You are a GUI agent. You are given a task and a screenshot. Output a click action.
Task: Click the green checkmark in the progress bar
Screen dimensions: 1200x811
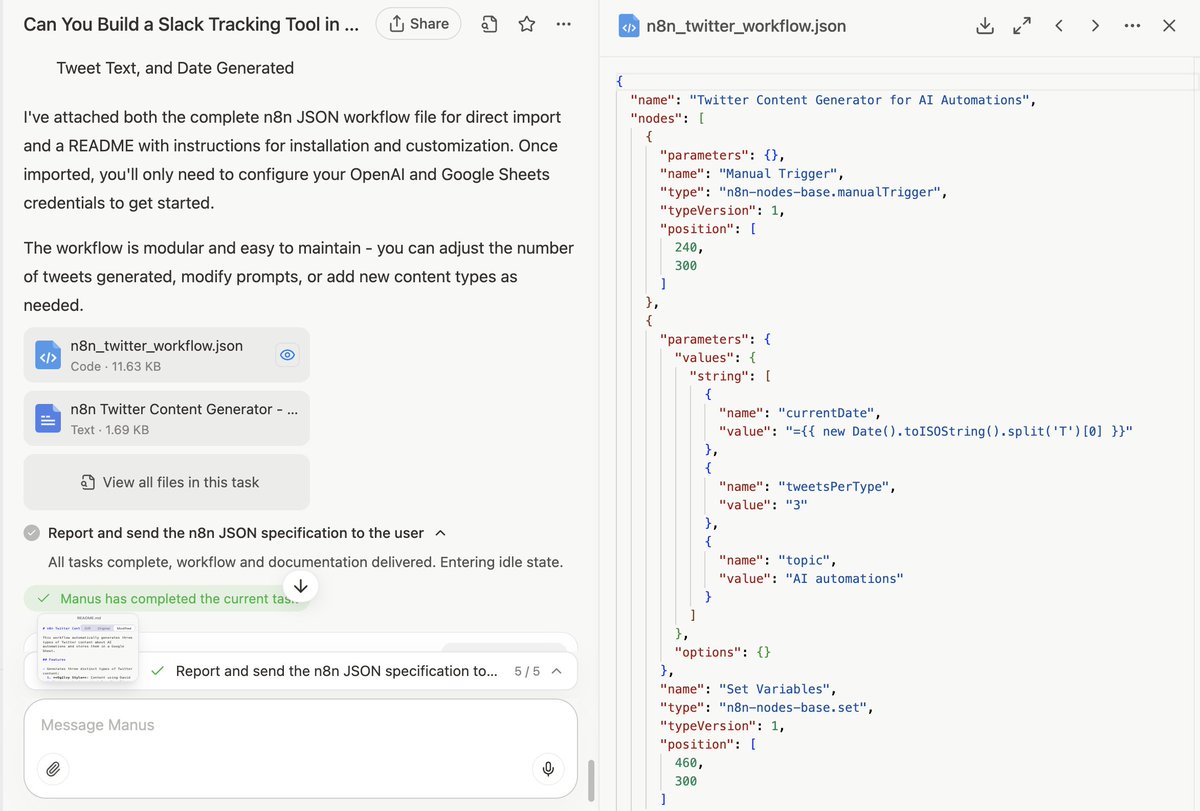pyautogui.click(x=158, y=671)
